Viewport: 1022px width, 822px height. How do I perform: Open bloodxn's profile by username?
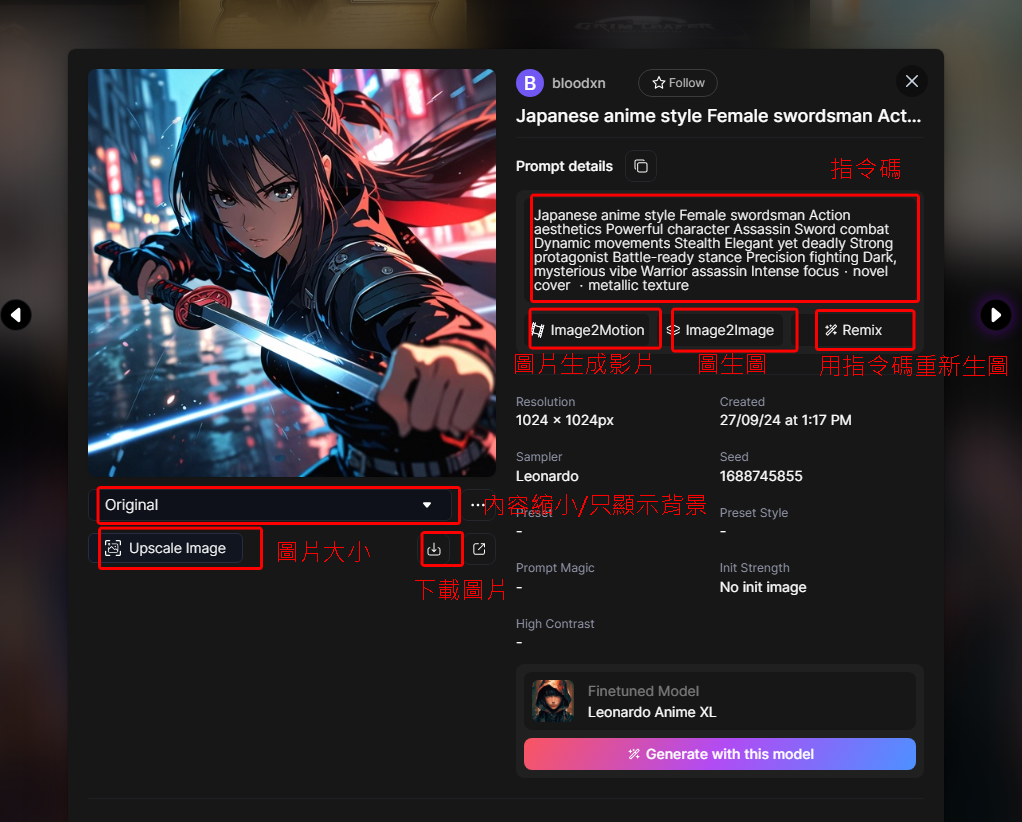[x=579, y=83]
